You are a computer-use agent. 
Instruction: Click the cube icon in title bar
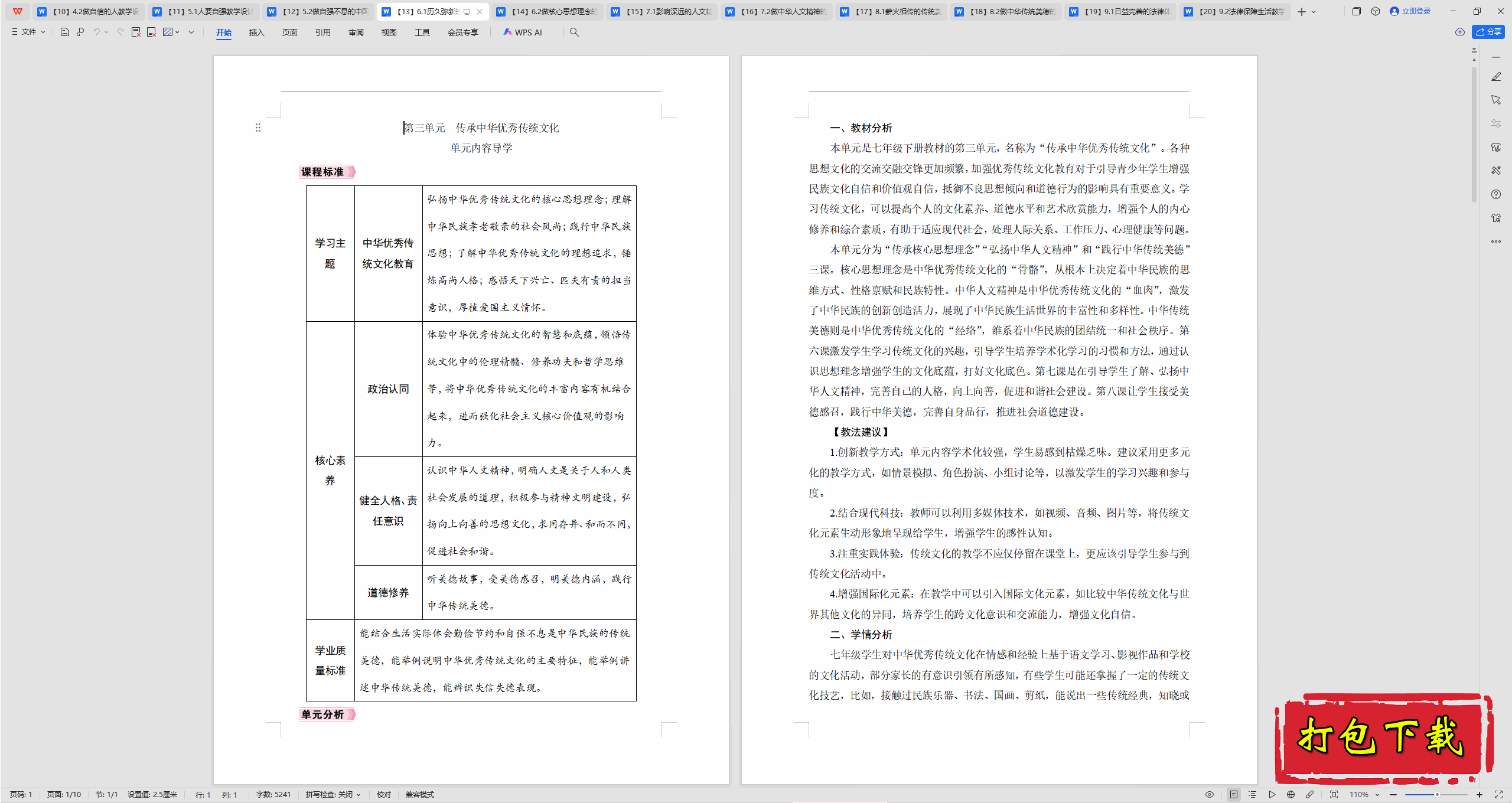(x=1376, y=11)
